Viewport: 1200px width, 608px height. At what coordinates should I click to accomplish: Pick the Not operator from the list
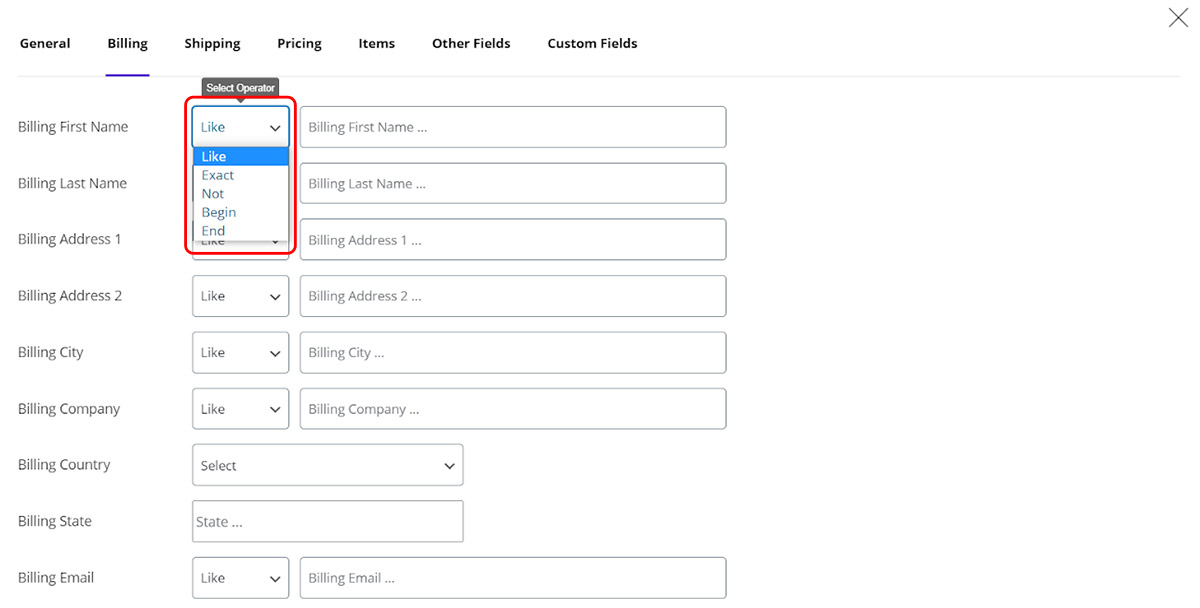(x=213, y=194)
